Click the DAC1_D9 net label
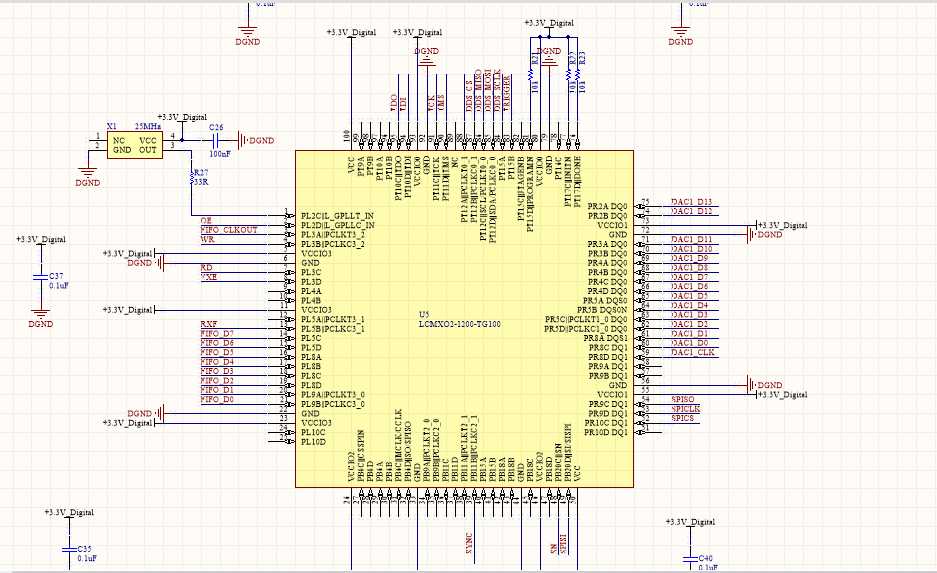The width and height of the screenshot is (937, 573). (x=690, y=258)
